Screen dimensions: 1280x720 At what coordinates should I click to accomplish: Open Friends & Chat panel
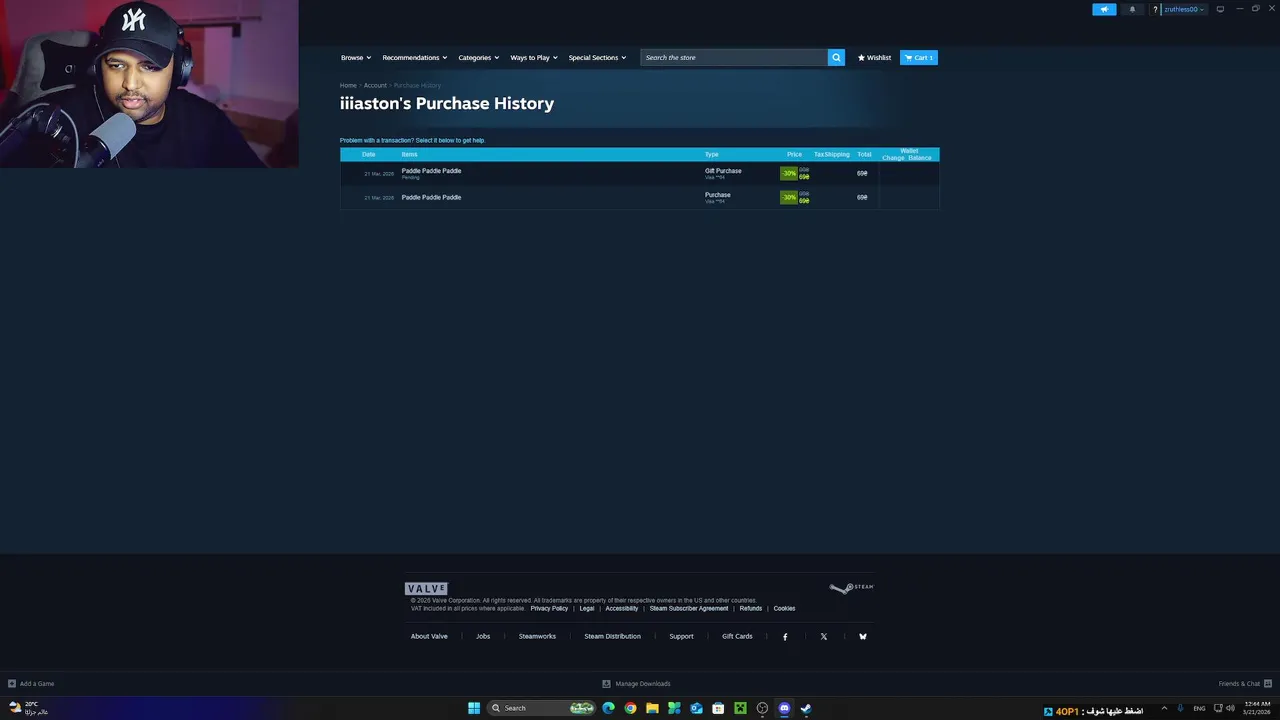[1244, 684]
